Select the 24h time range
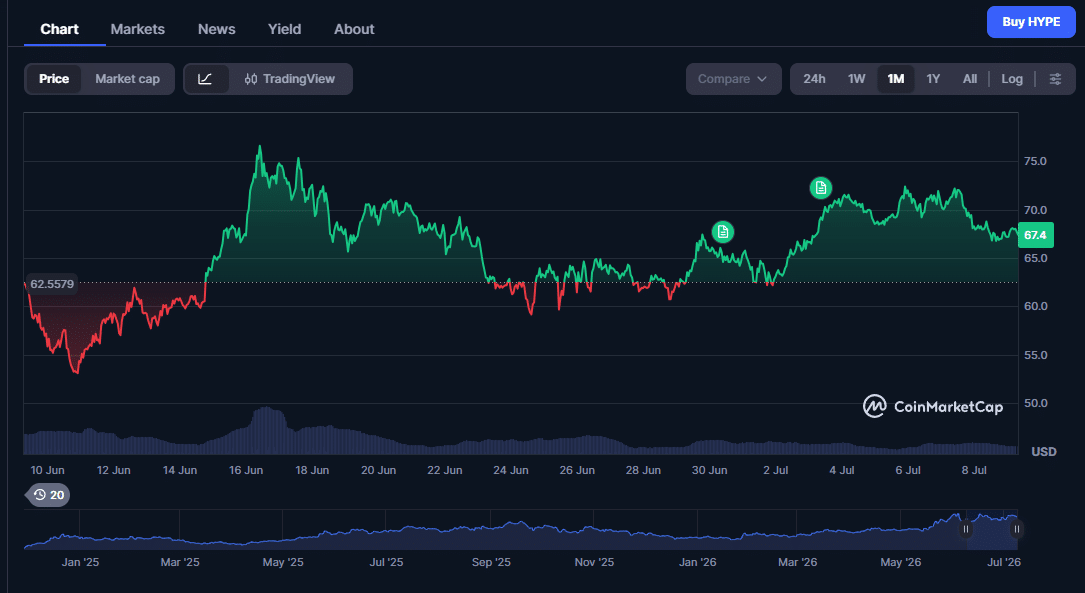This screenshot has width=1085, height=593. 814,79
